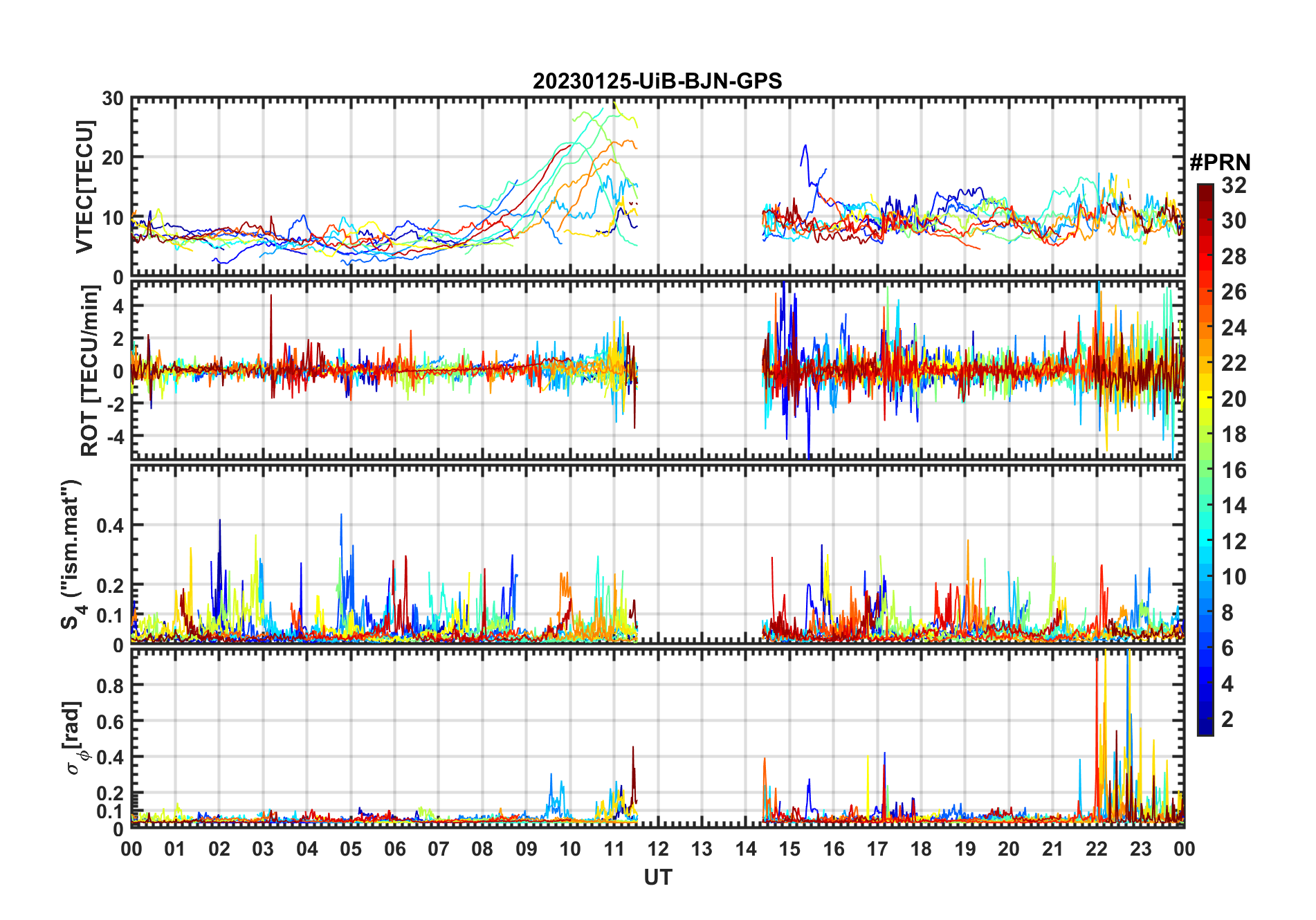The image size is (1316, 920).
Task: Click sigma phi tick label 0.6
Action: [x=111, y=721]
